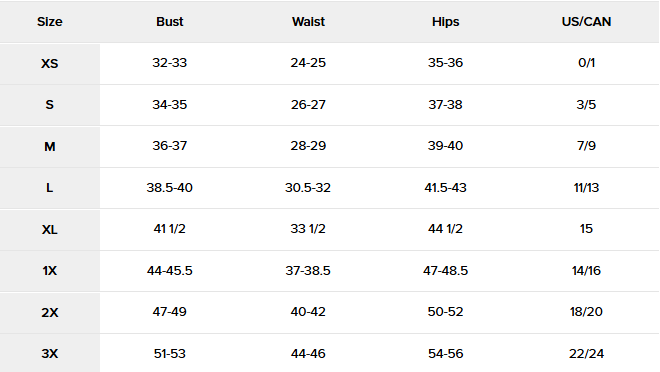The height and width of the screenshot is (372, 660).
Task: Click the Size column header
Action: 50,22
